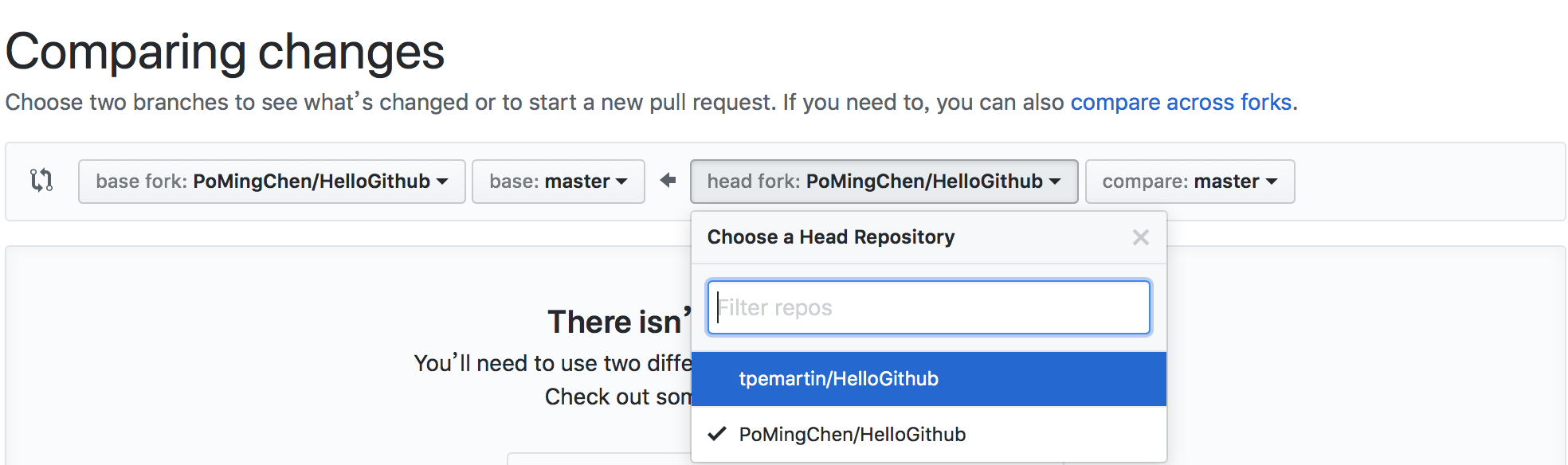Click the caret arrow on base fork button
The height and width of the screenshot is (465, 1568).
coord(442,182)
